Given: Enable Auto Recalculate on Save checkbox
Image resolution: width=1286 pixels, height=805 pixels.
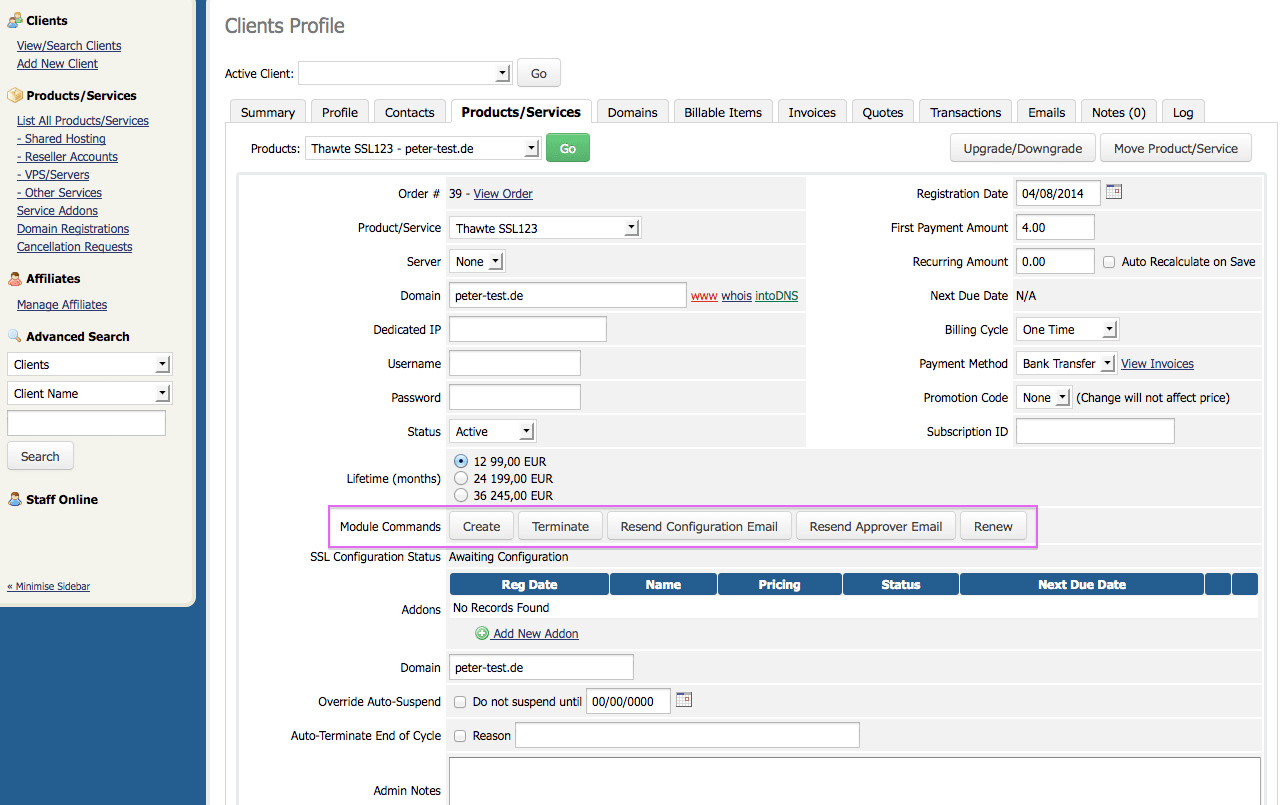Looking at the screenshot, I should (x=1109, y=262).
